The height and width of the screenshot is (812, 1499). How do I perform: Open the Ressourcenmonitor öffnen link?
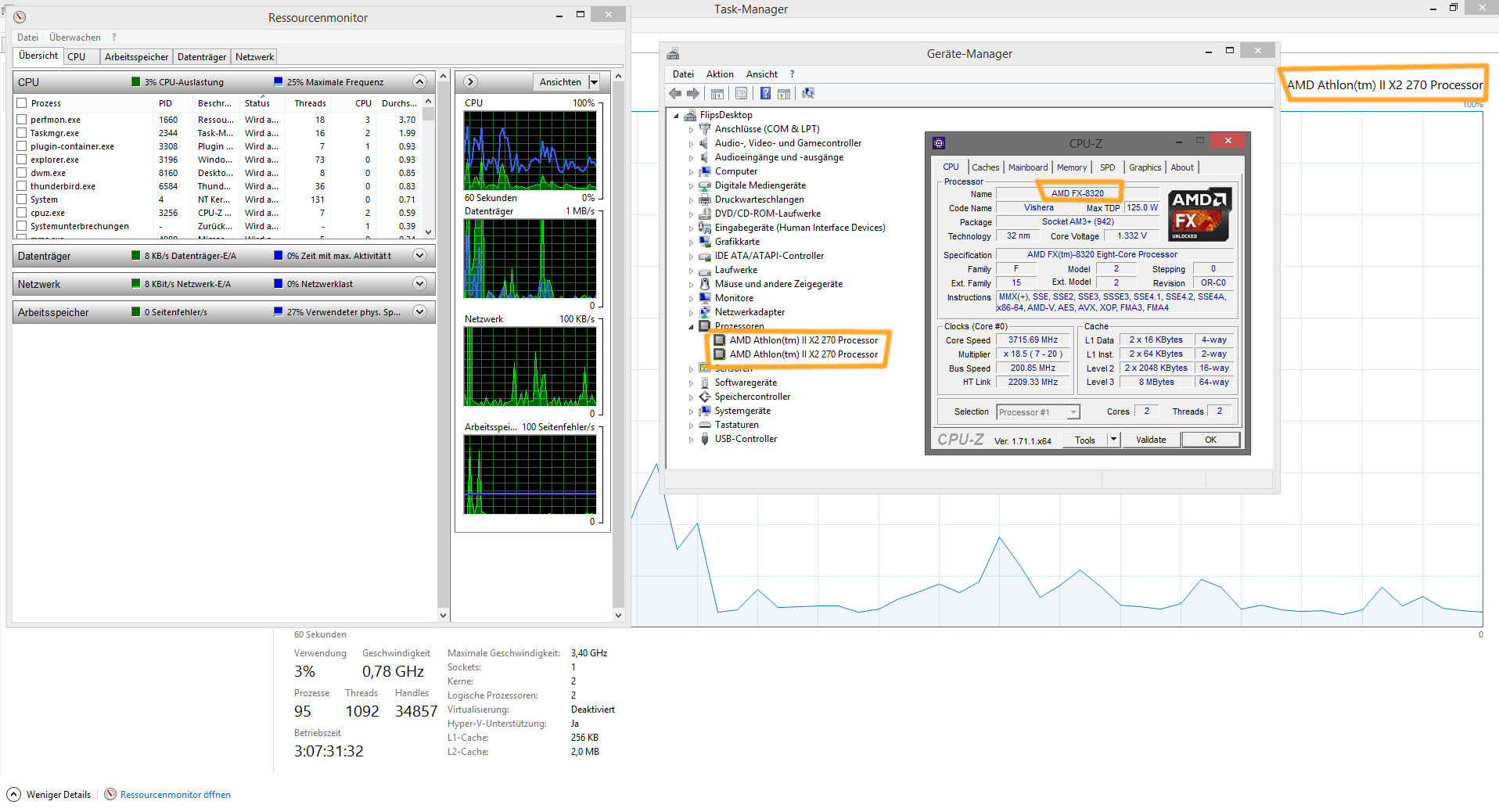point(175,795)
